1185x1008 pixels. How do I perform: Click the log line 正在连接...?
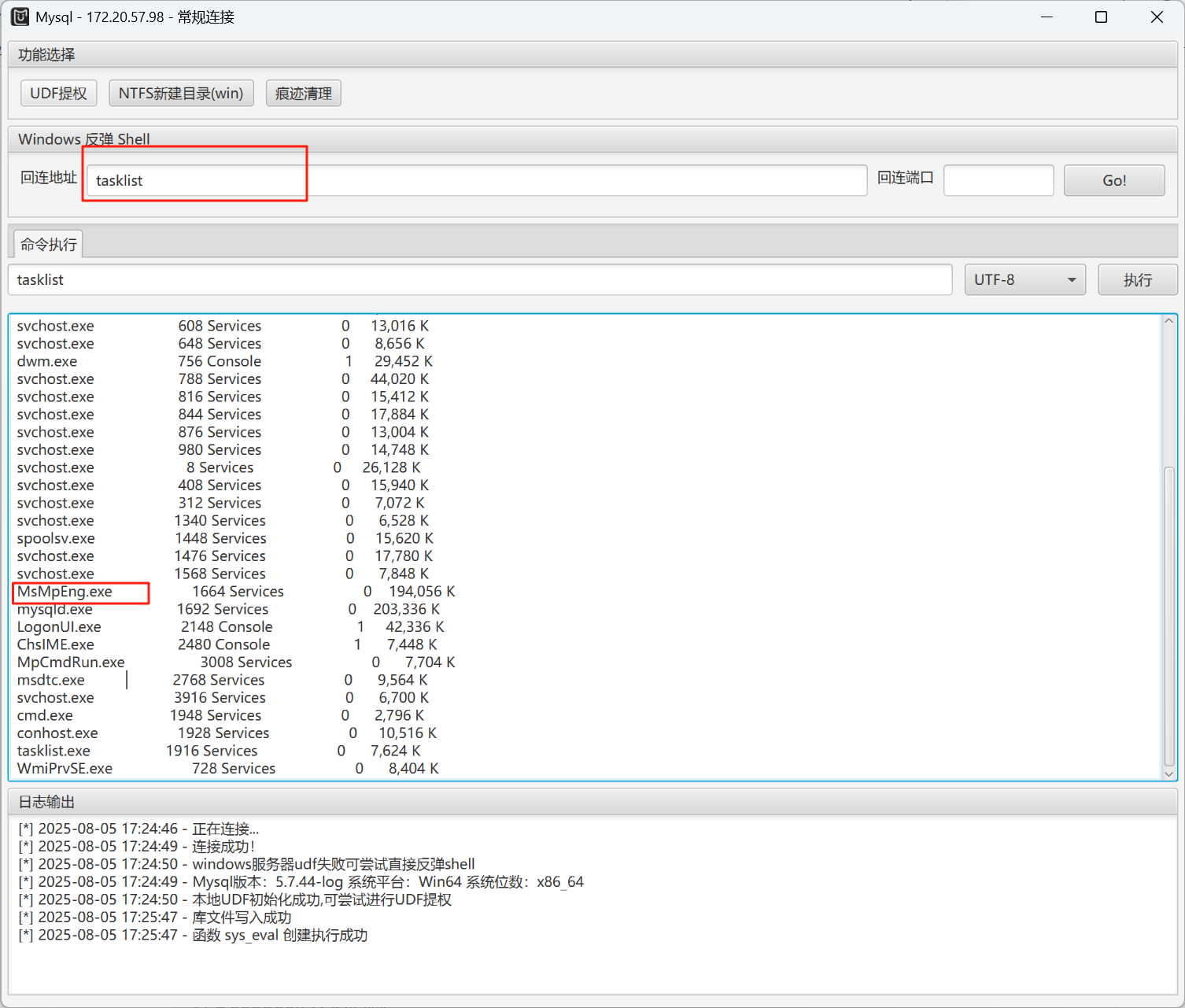138,829
